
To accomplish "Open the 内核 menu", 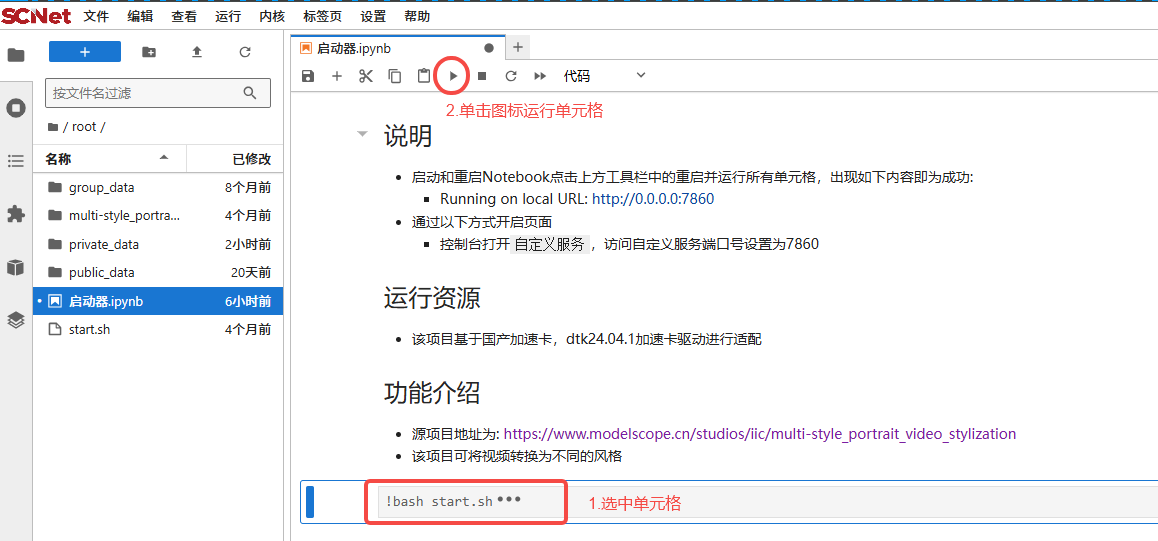I will click(x=272, y=17).
